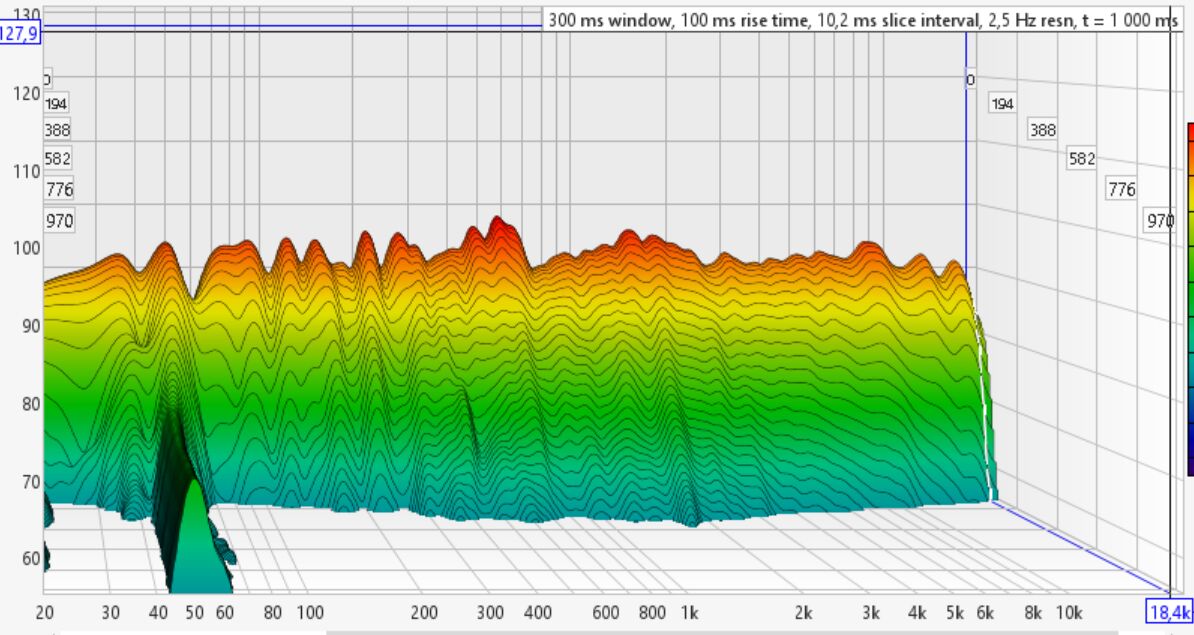Select the 582 ms label on left time axis
Viewport: 1194px width, 635px height.
coord(58,158)
